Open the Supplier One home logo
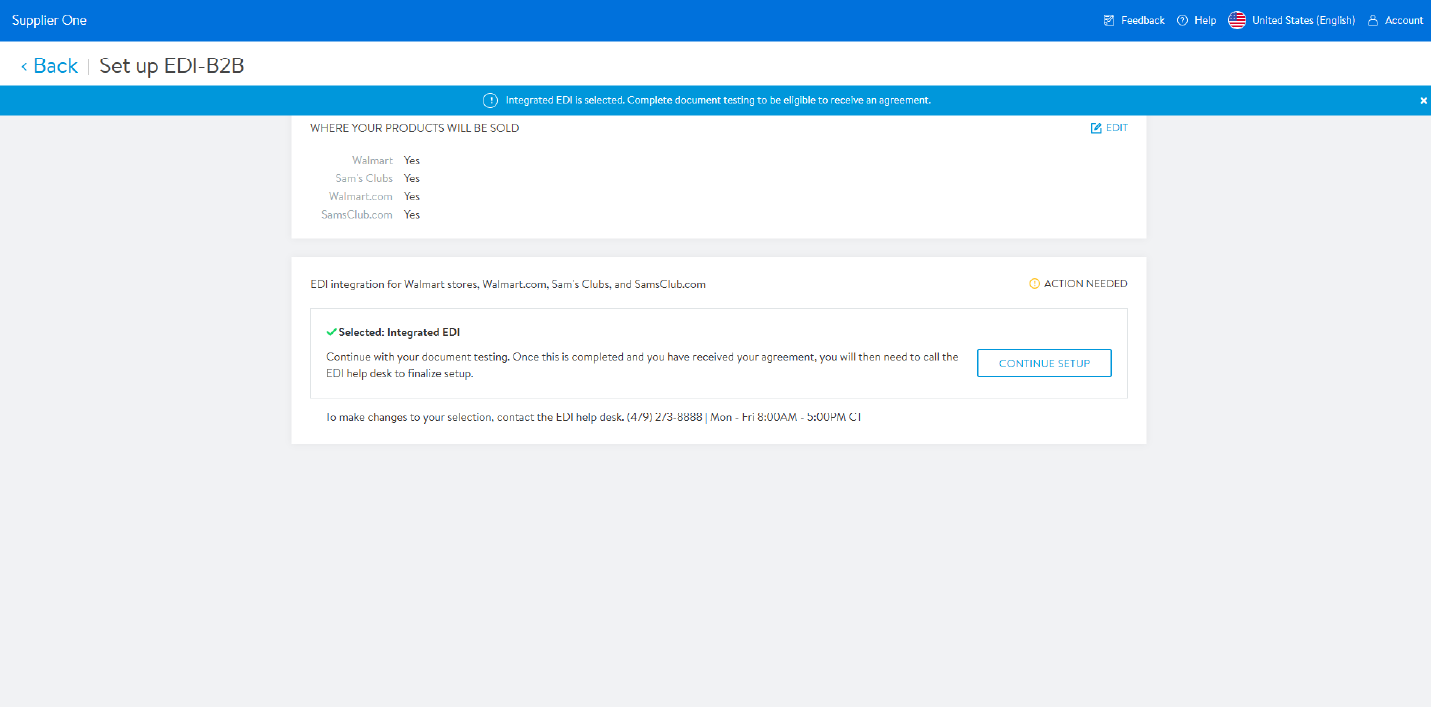Viewport: 1431px width, 707px height. coord(49,20)
